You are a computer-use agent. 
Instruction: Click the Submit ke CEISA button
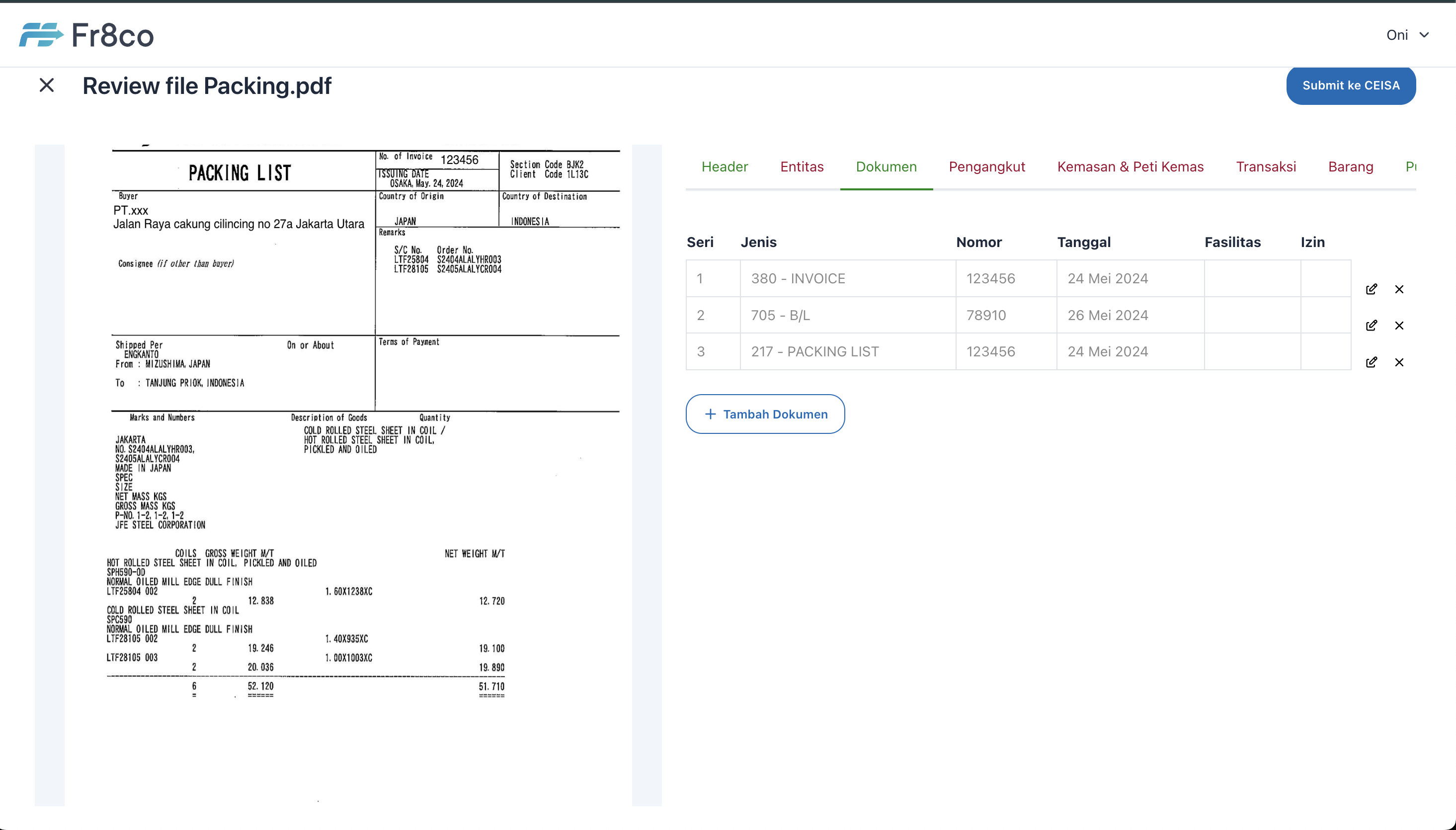tap(1351, 85)
